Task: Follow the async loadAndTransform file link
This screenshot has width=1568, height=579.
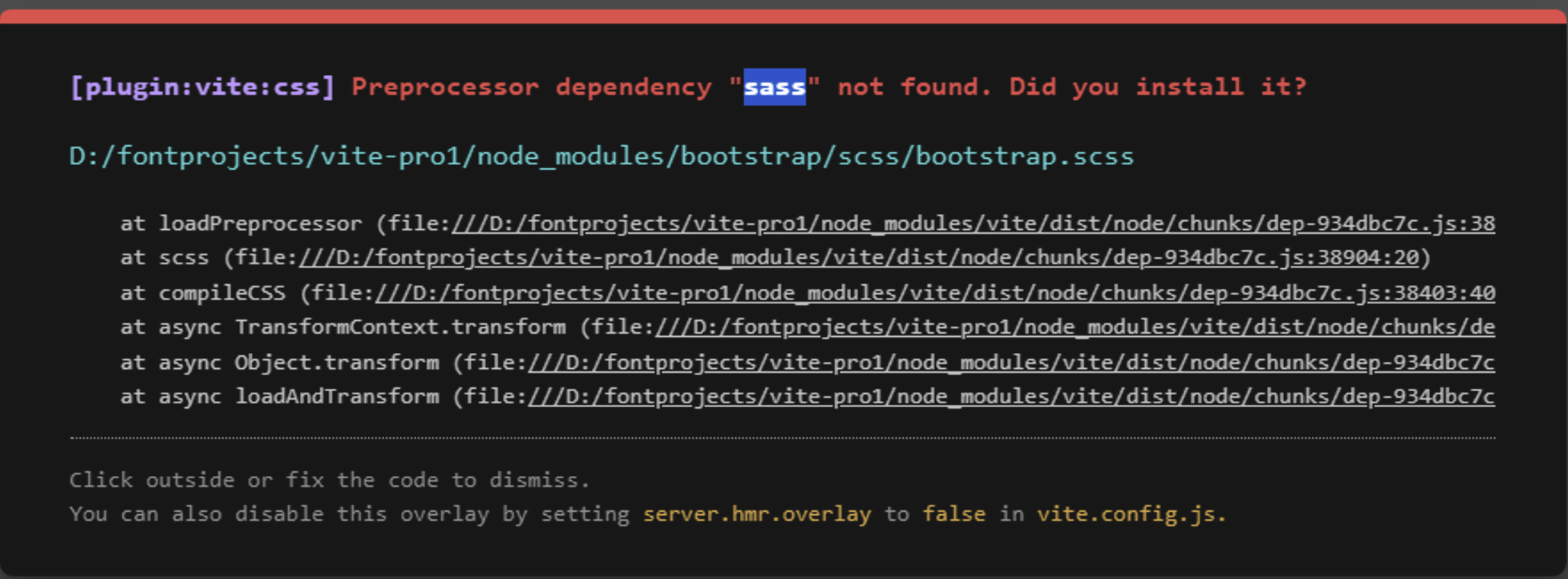Action: tap(1011, 396)
